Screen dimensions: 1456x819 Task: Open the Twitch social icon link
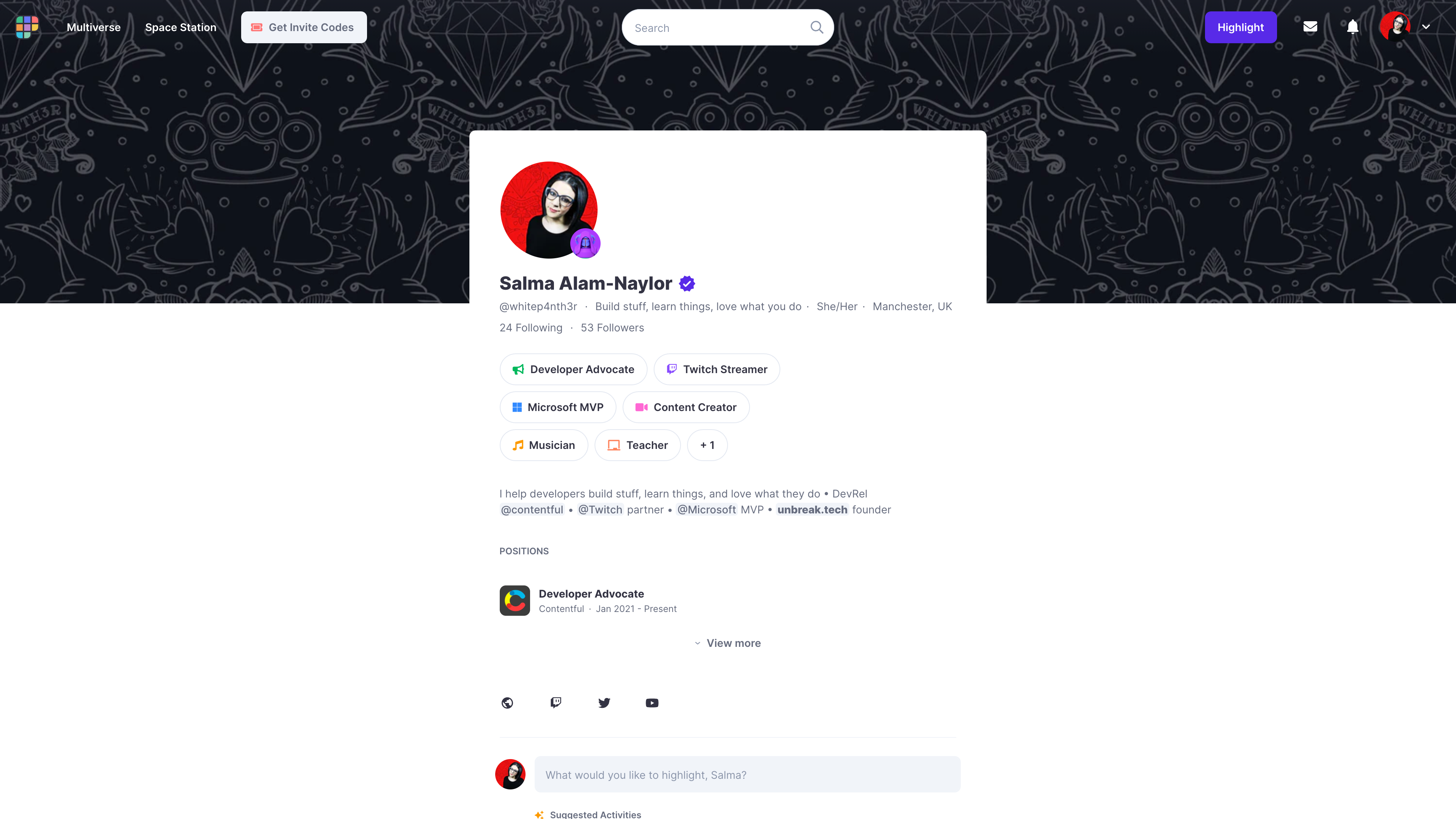pyautogui.click(x=555, y=703)
